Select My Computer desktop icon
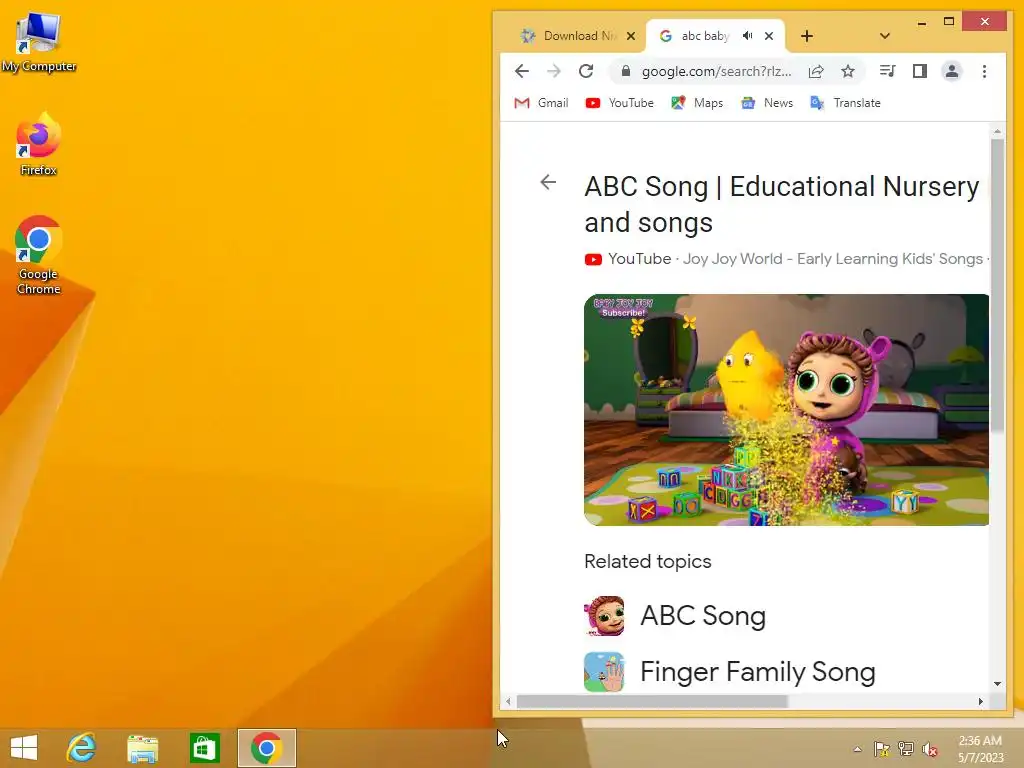 (x=39, y=42)
